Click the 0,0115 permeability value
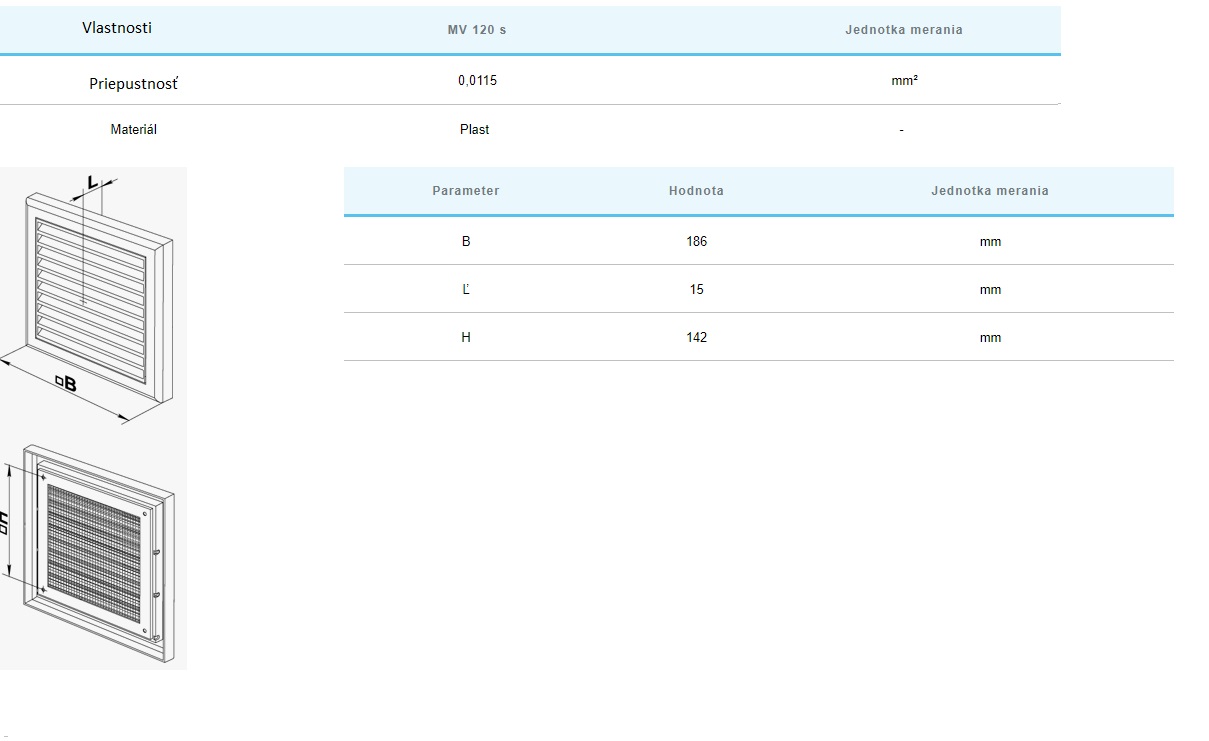 click(477, 81)
